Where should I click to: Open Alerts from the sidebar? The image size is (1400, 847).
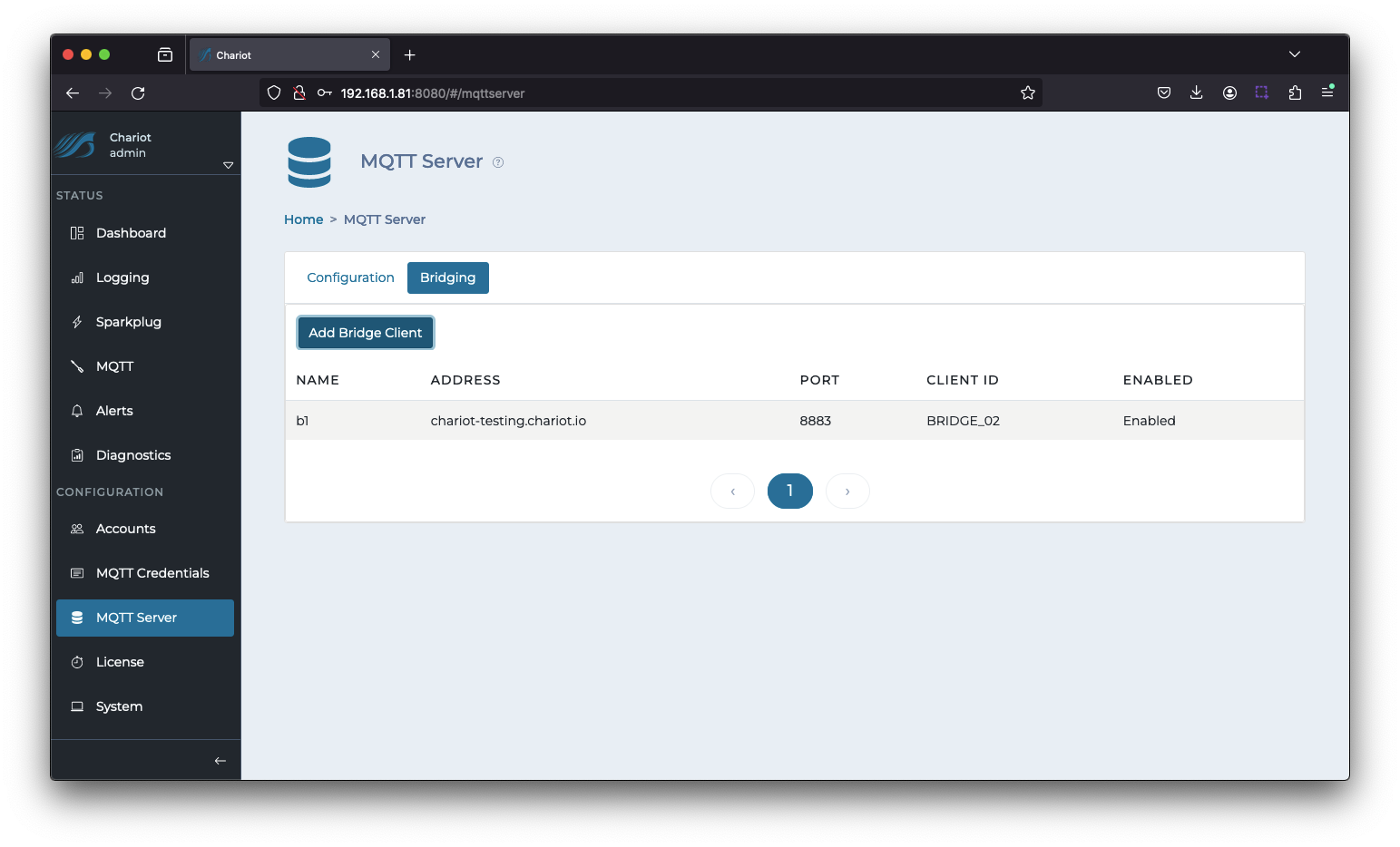(145, 411)
